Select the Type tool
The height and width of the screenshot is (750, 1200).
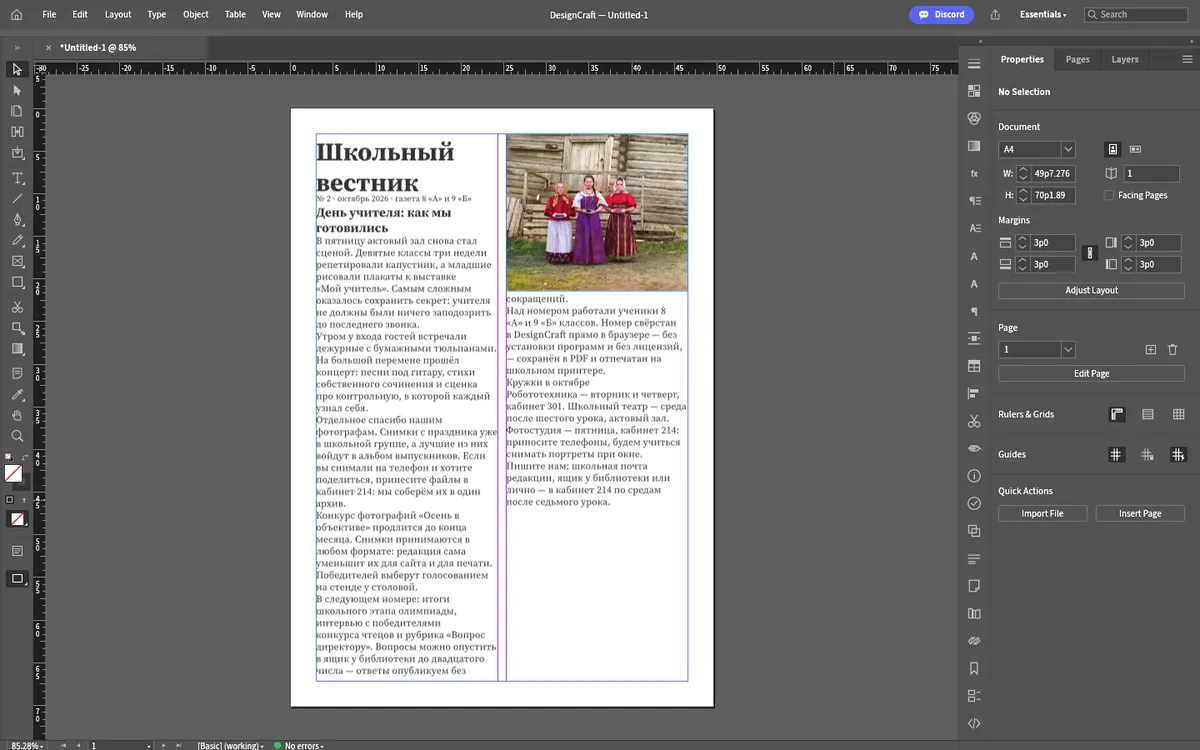(17, 177)
